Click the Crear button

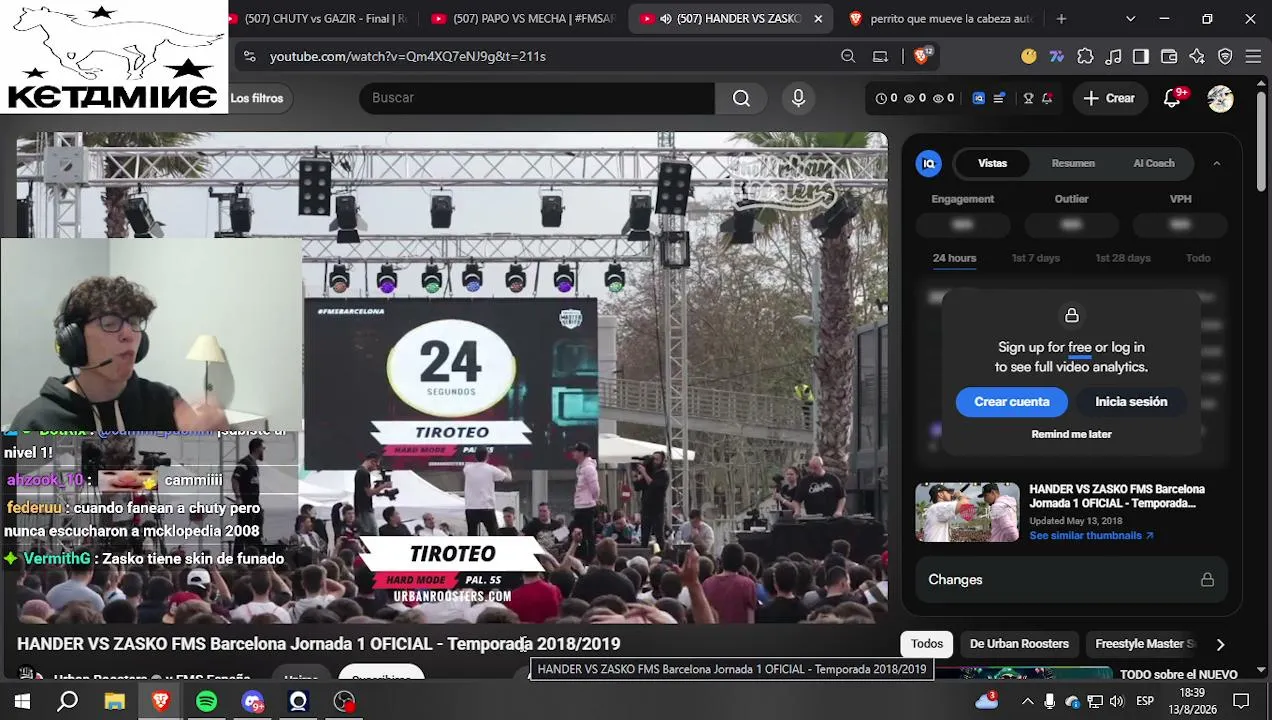tap(1110, 98)
